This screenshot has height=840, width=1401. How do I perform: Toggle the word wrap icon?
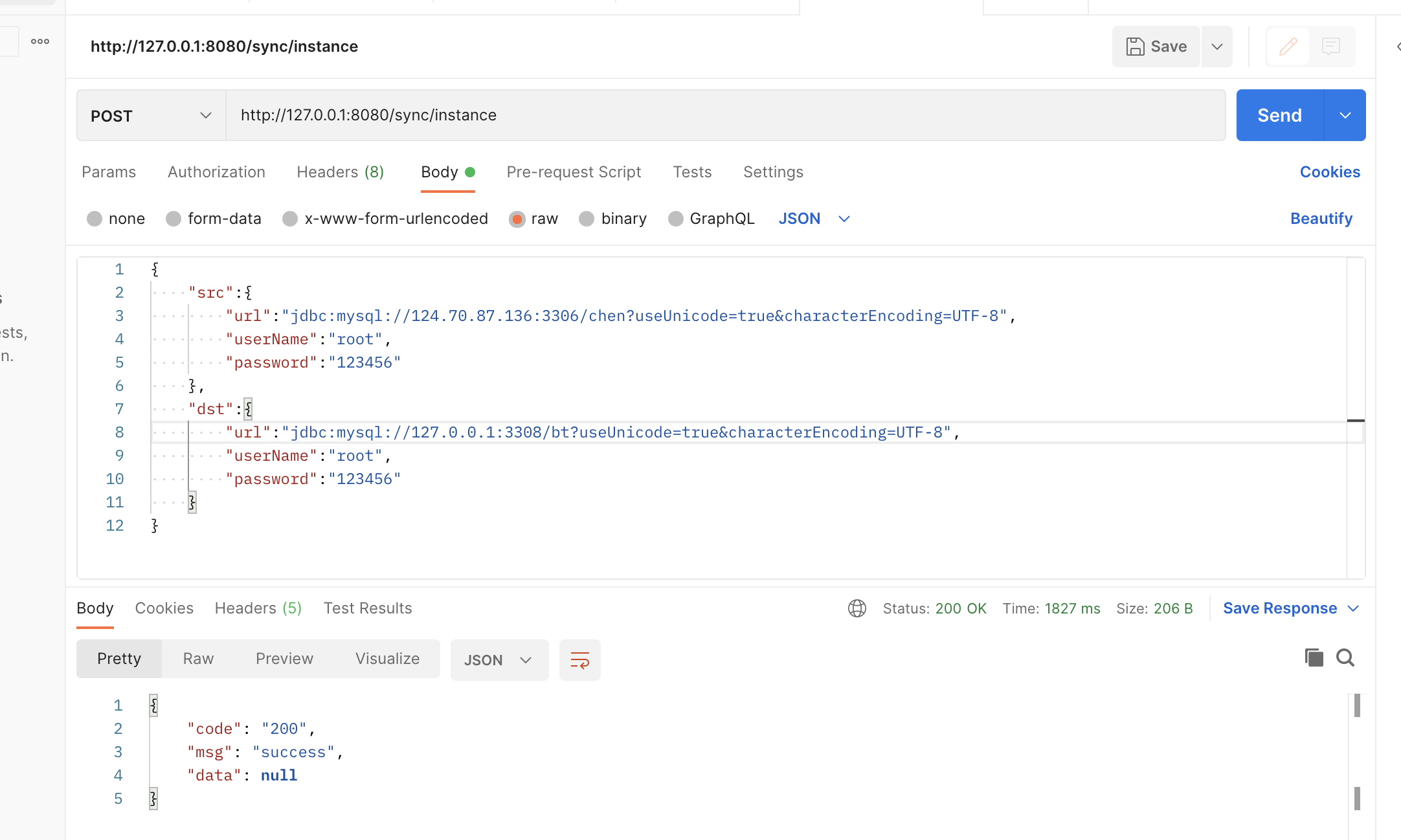pyautogui.click(x=579, y=660)
